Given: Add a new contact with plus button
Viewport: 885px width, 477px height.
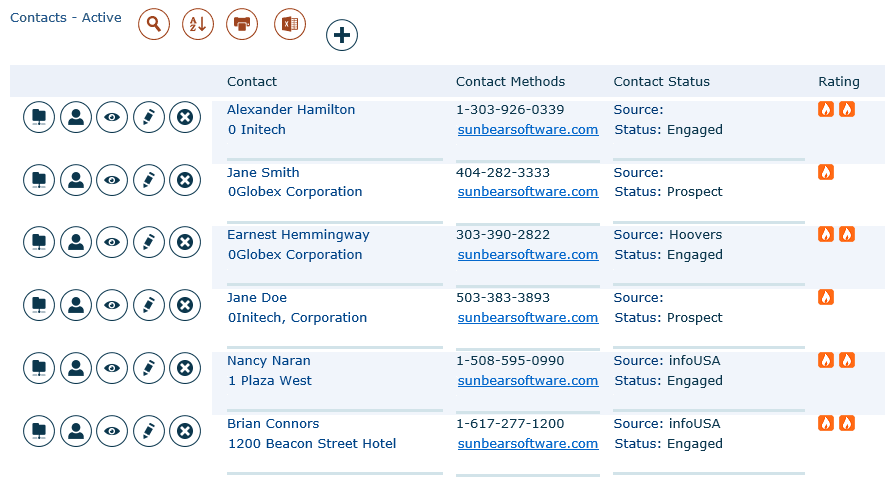Looking at the screenshot, I should point(341,35).
